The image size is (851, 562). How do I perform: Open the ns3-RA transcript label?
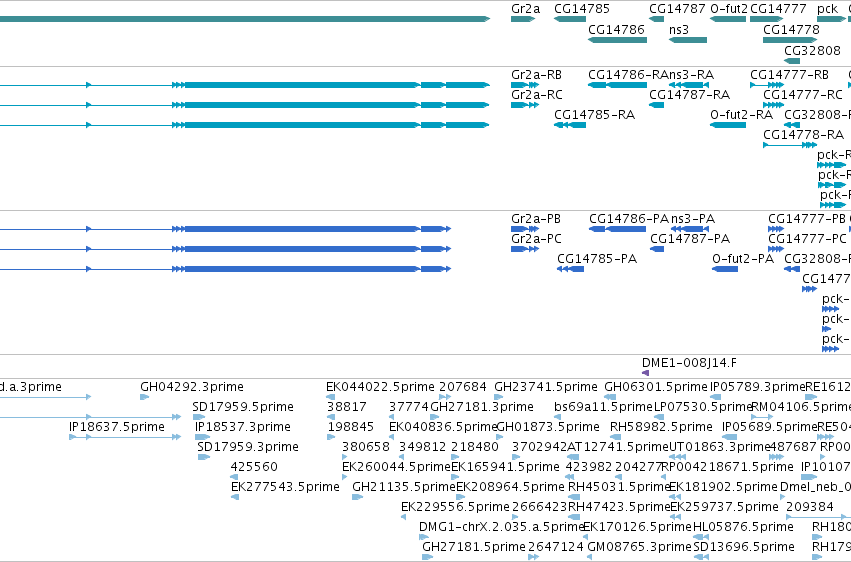click(691, 75)
